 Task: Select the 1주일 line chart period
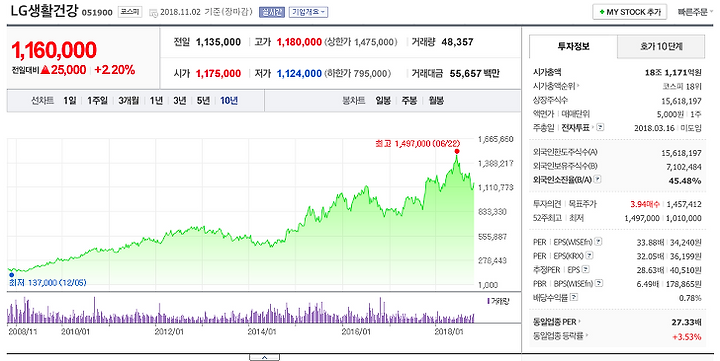(x=97, y=101)
